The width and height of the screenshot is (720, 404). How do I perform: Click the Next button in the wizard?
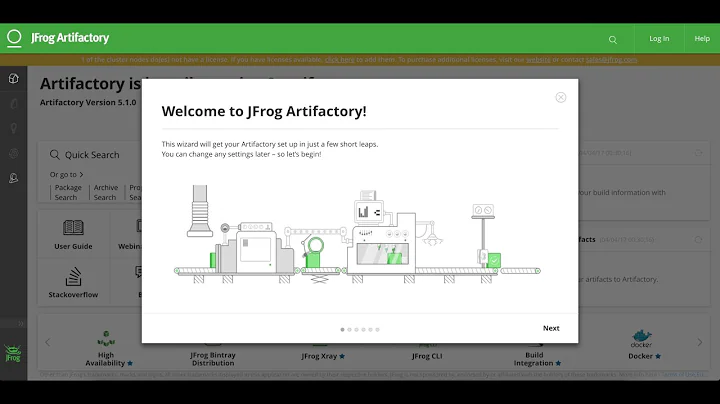(551, 328)
